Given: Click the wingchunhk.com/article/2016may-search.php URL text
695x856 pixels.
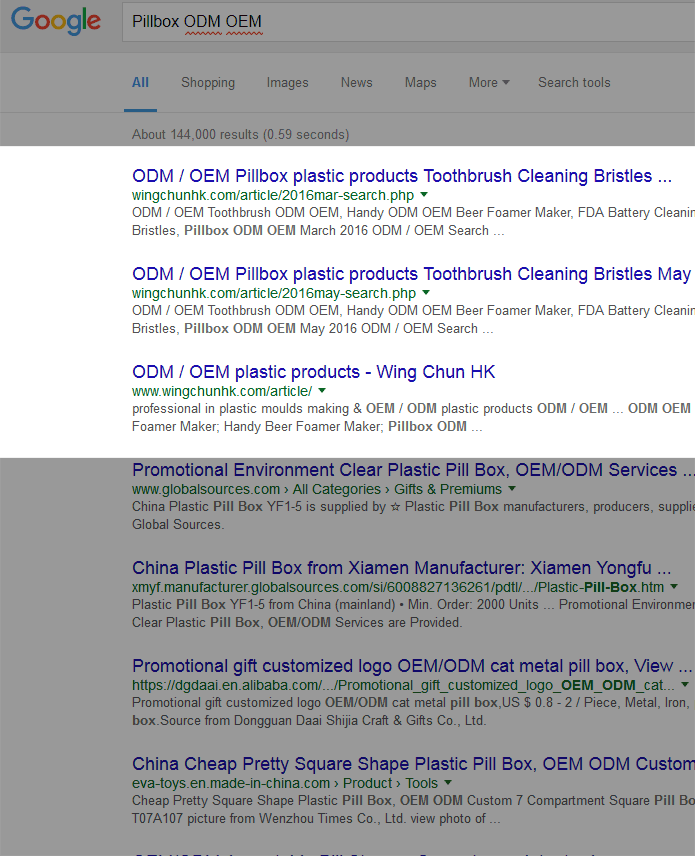Looking at the screenshot, I should (x=274, y=293).
